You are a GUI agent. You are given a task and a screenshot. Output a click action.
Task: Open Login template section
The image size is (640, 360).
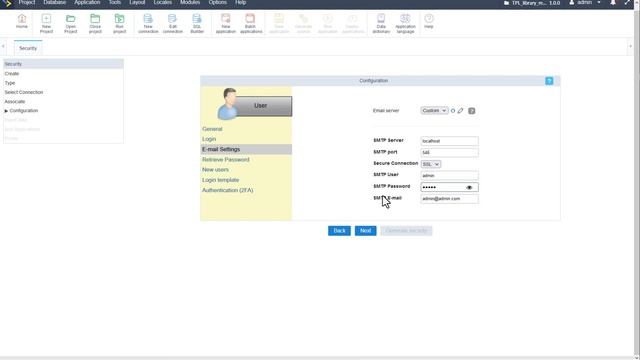(220, 180)
